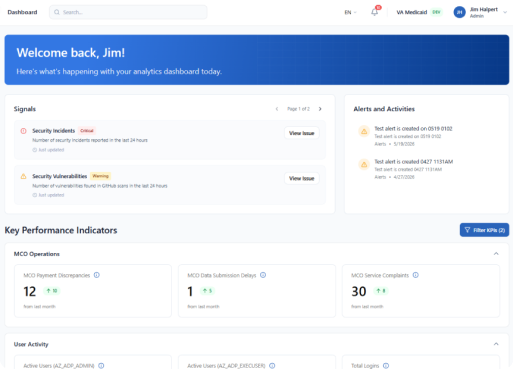The image size is (513, 369).
Task: Collapse the MCO Operations section
Action: tap(496, 254)
